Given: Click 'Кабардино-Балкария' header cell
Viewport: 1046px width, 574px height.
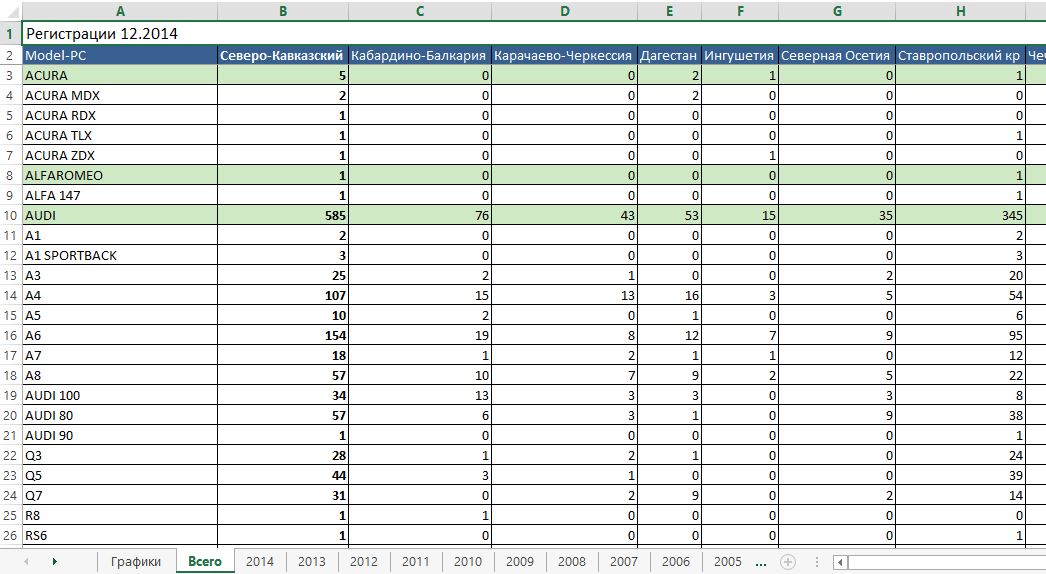Looking at the screenshot, I should pos(420,55).
